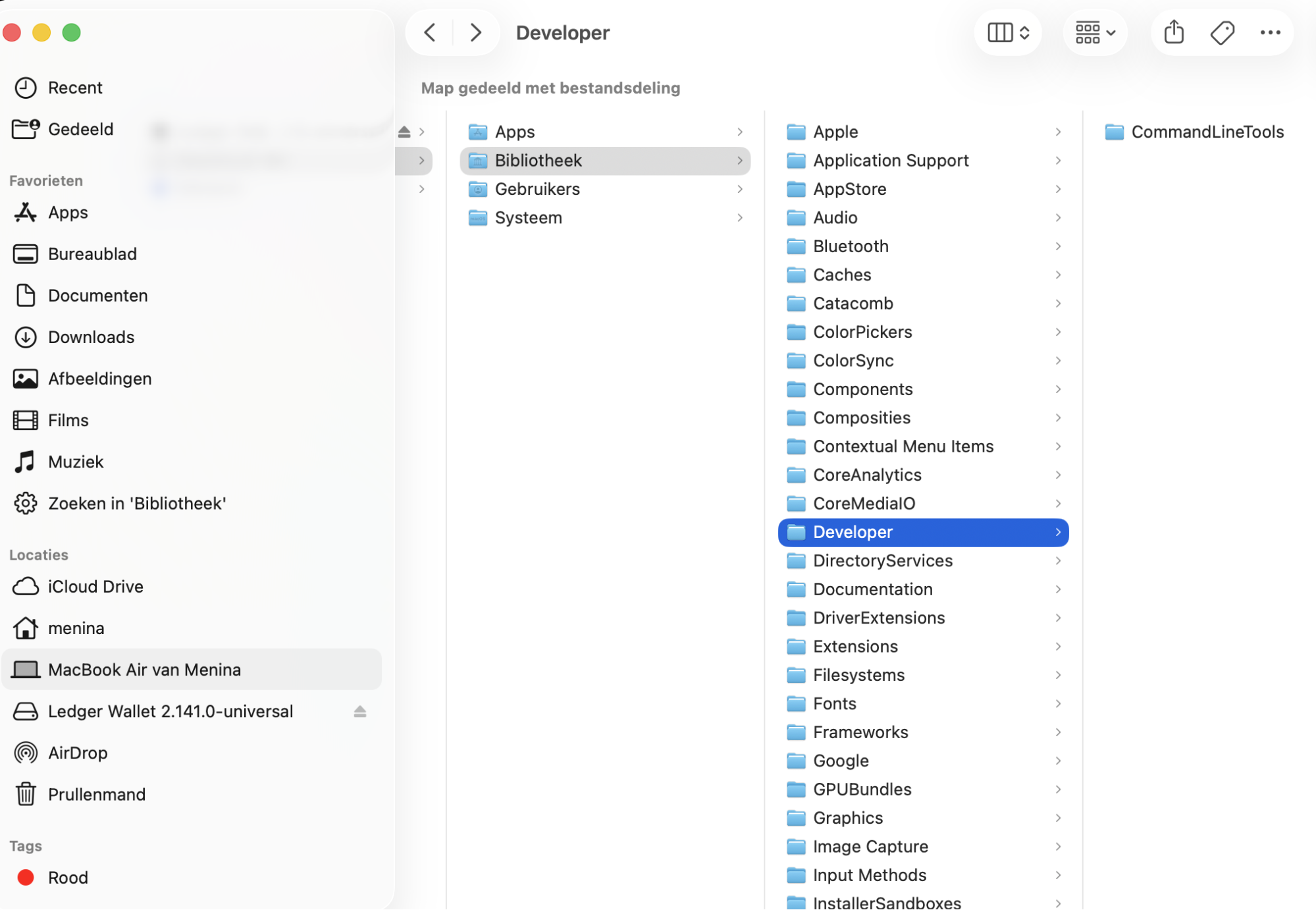Open 'Zoeken in Bibliotheek' from the sidebar
This screenshot has height=910, width=1316.
pyautogui.click(x=136, y=503)
